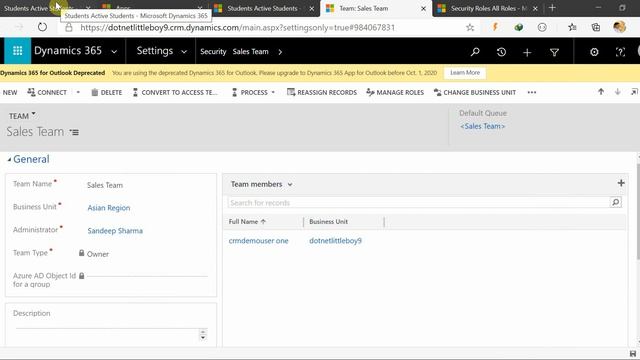Add a team member with the plus icon
This screenshot has height=360, width=640.
click(621, 183)
